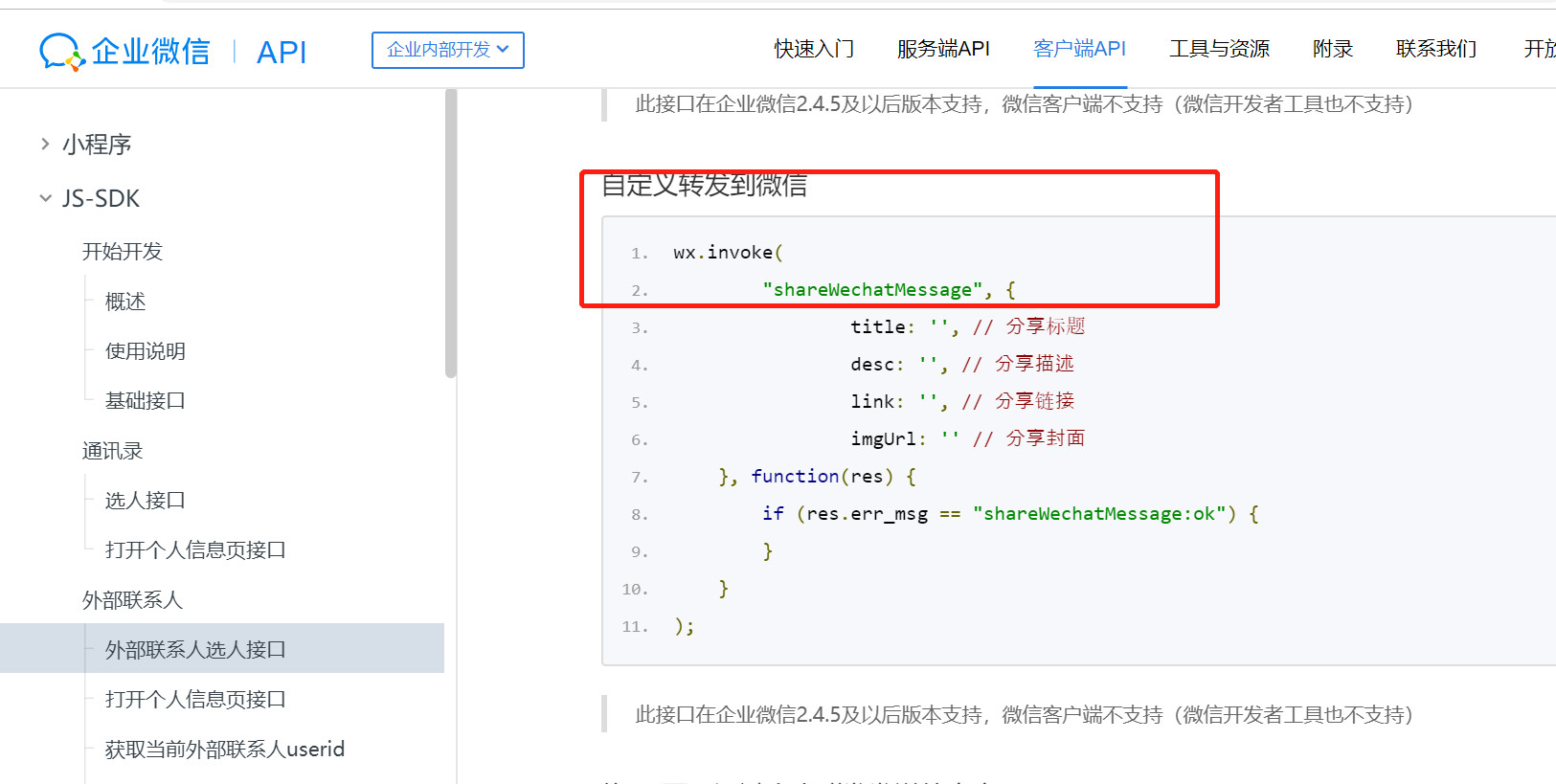Click the version support note above the heading
1556x784 pixels.
pyautogui.click(x=1024, y=104)
